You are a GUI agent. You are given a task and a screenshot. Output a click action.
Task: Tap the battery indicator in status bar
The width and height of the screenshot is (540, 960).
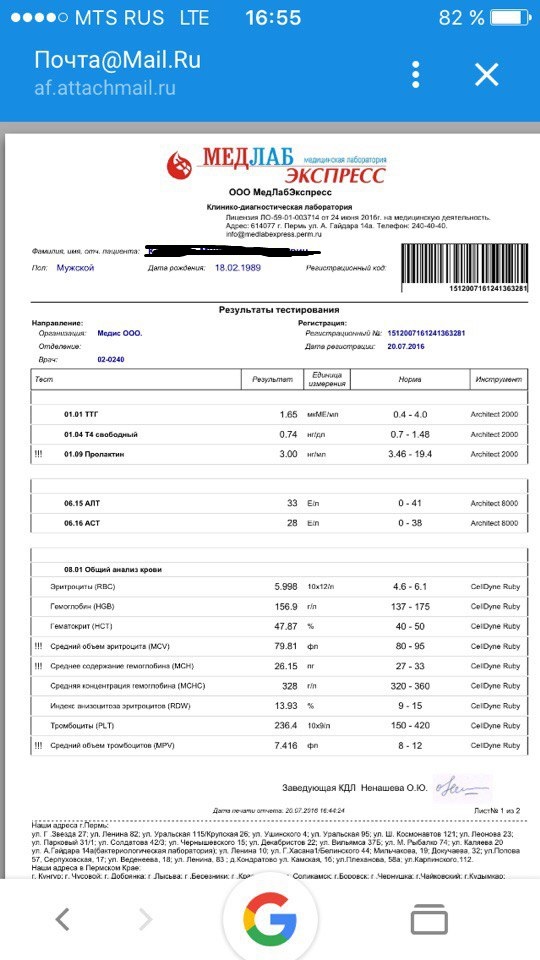(509, 18)
